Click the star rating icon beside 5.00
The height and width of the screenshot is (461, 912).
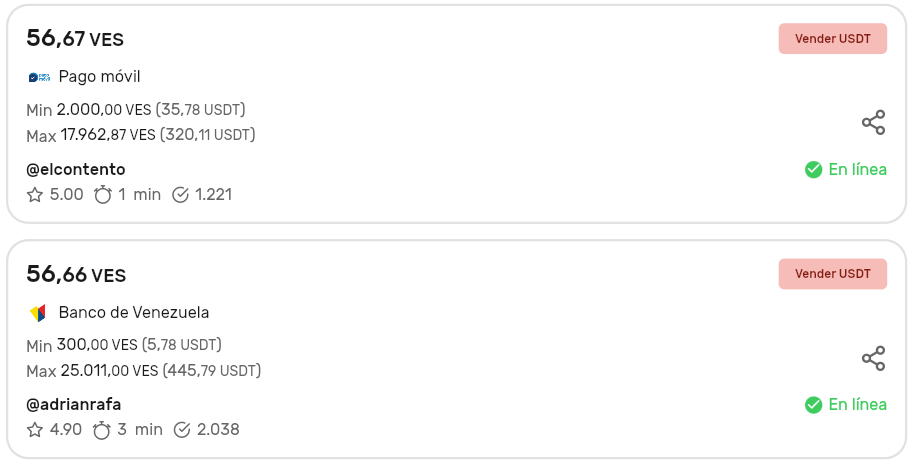tap(35, 195)
